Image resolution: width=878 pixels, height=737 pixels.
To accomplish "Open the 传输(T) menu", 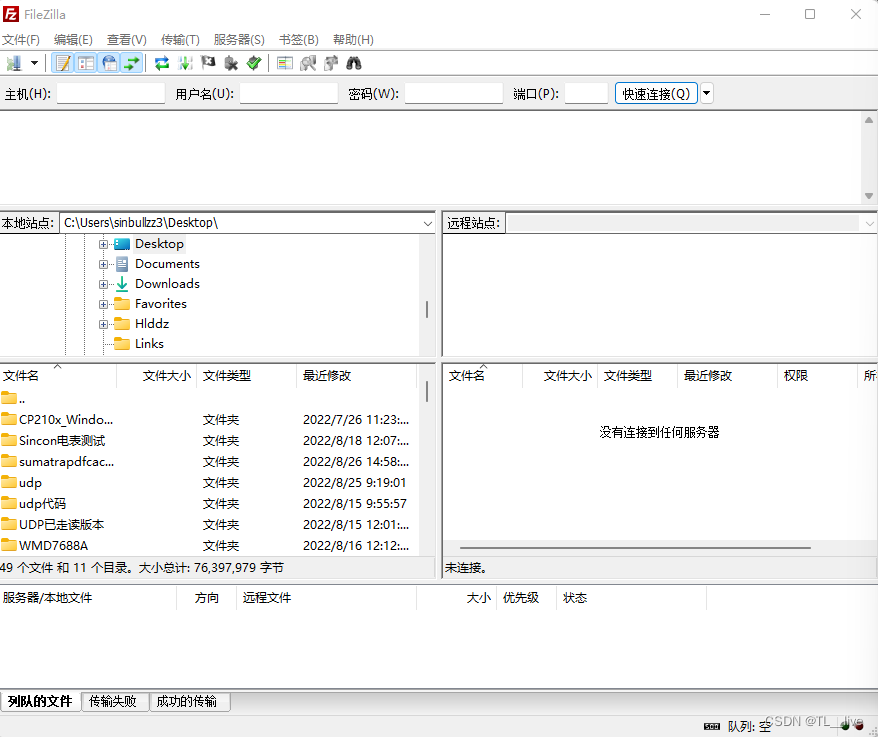I will coord(180,40).
